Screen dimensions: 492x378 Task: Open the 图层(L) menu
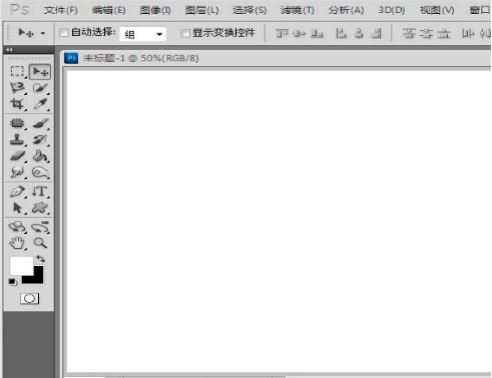[x=202, y=10]
